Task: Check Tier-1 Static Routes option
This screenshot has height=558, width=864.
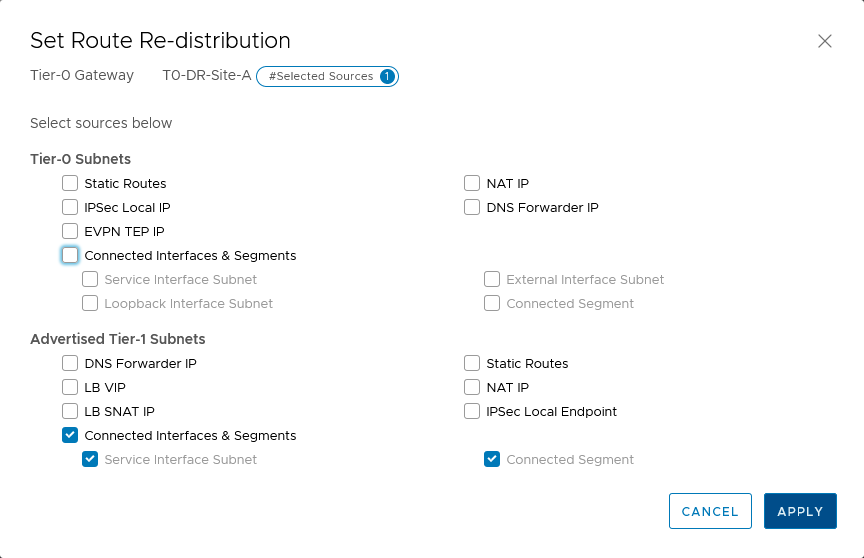Action: click(472, 363)
